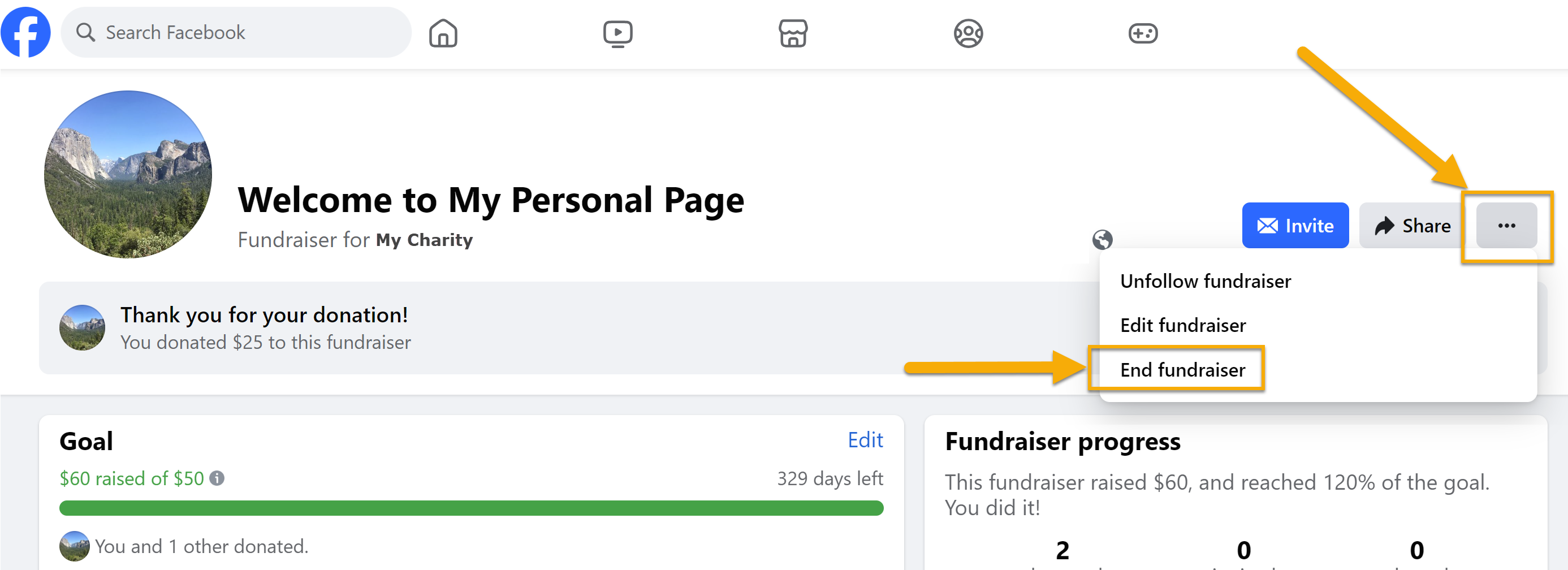Select Edit fundraiser from menu
The image size is (1568, 570).
[1183, 325]
